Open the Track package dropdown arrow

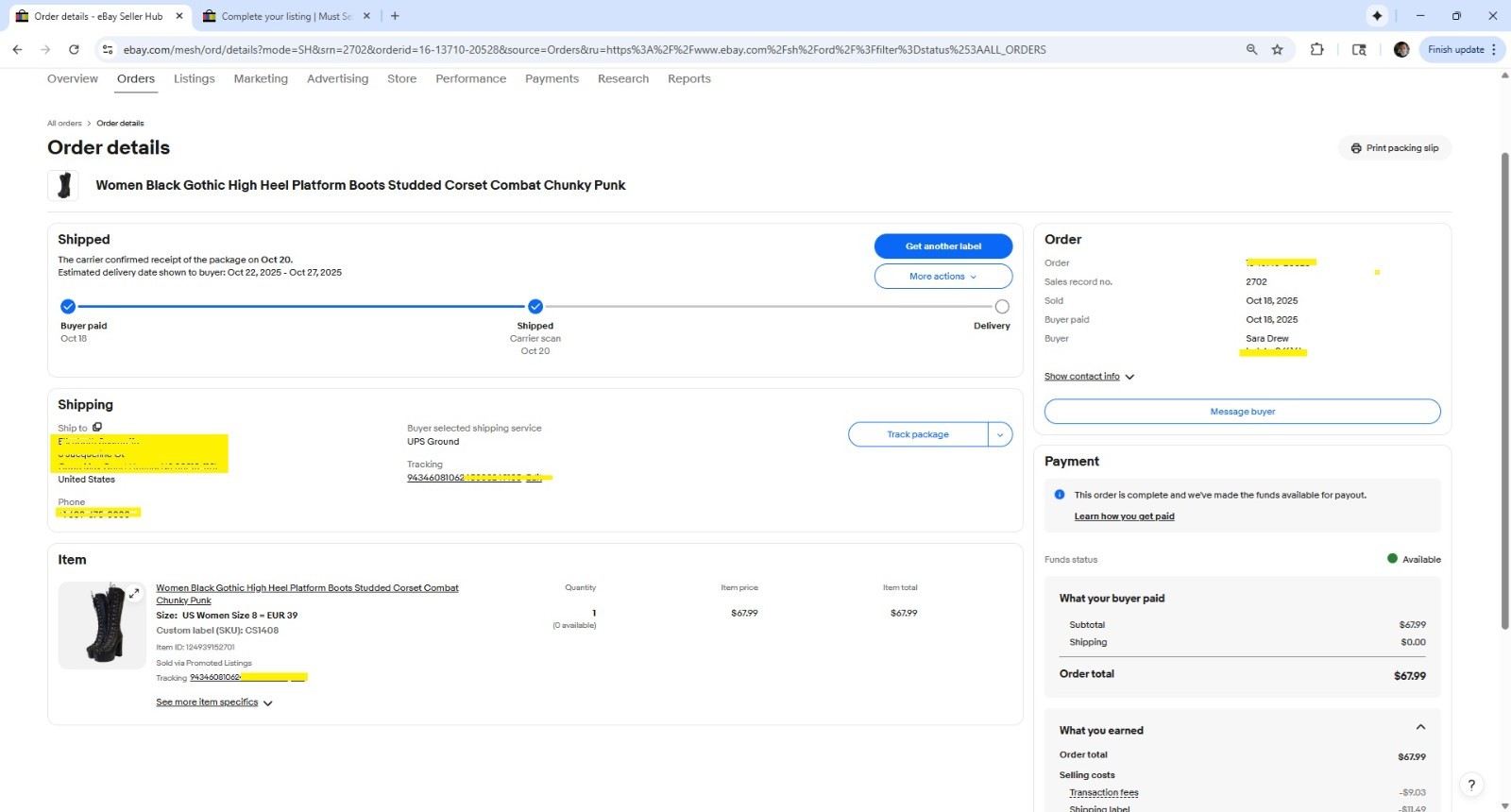pyautogui.click(x=1001, y=434)
